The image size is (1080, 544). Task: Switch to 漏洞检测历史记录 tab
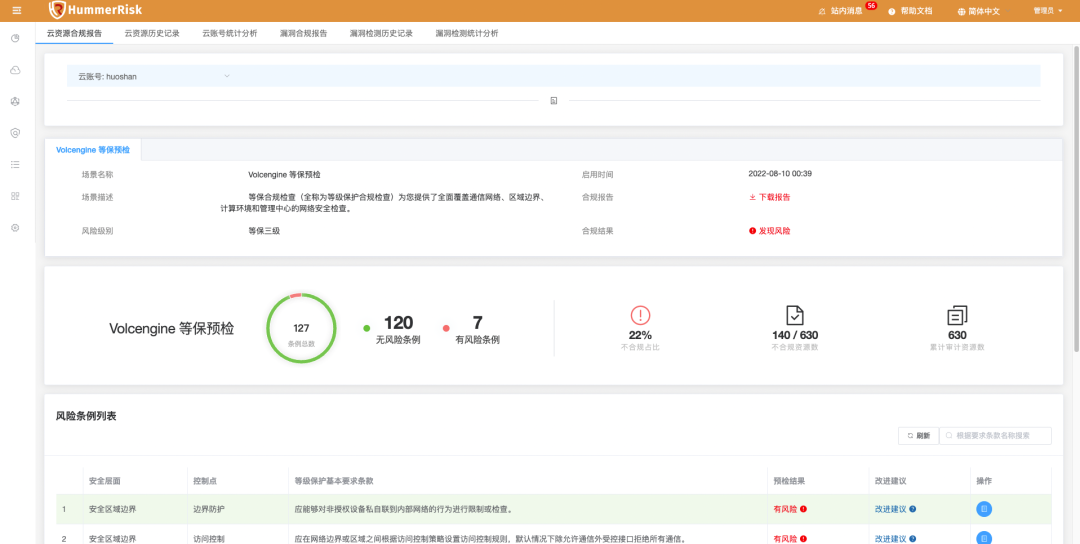(382, 33)
